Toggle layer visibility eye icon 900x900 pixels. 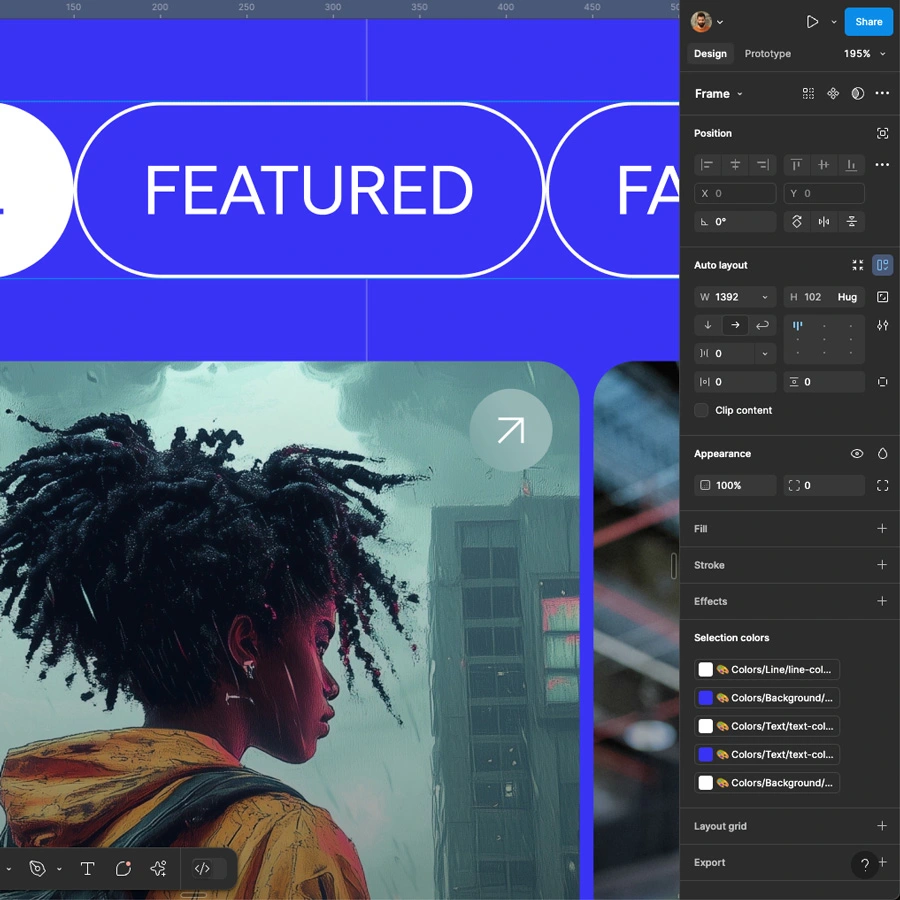coord(856,453)
